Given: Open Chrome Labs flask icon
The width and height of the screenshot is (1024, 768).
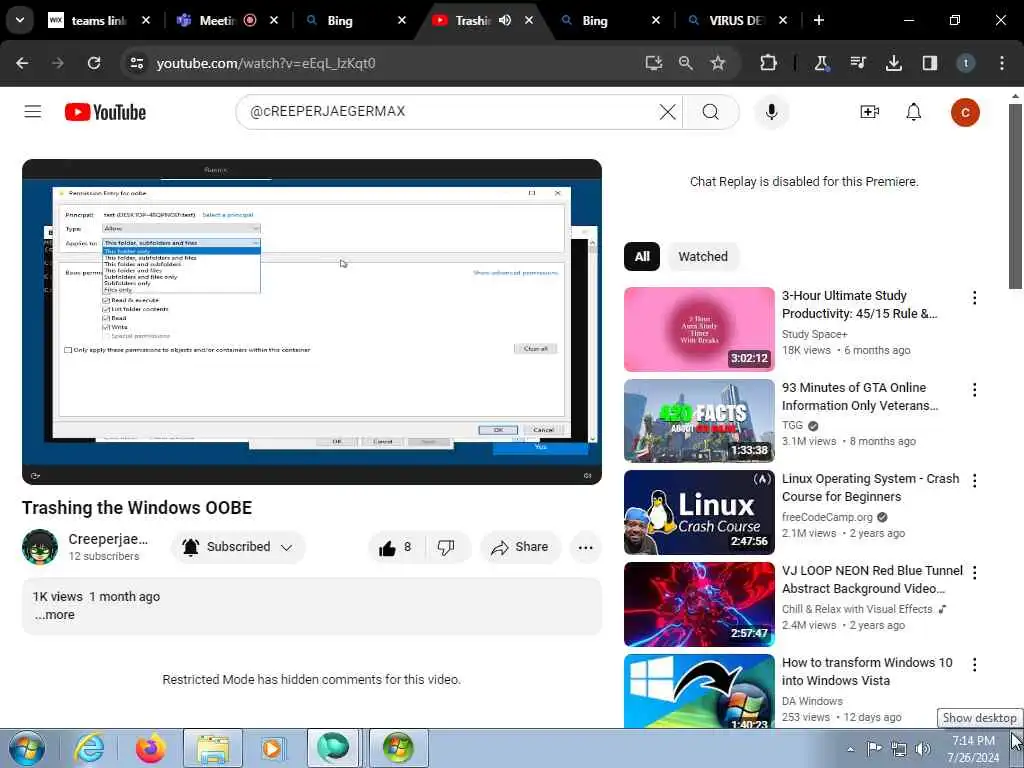Looking at the screenshot, I should pos(822,63).
